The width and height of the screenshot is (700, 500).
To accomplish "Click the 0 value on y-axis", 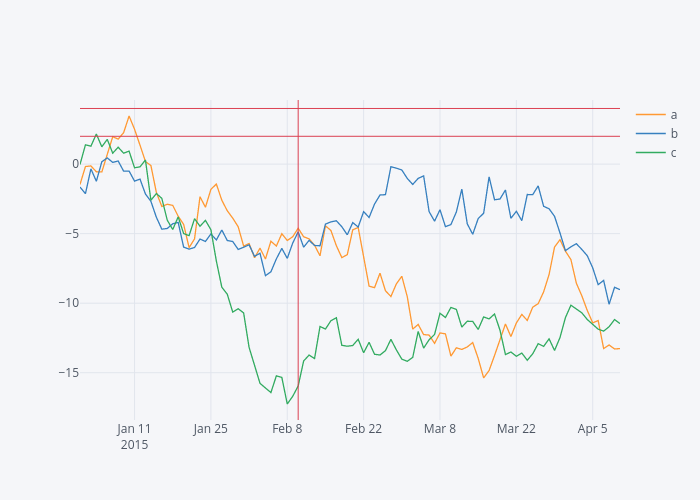I will pos(75,164).
